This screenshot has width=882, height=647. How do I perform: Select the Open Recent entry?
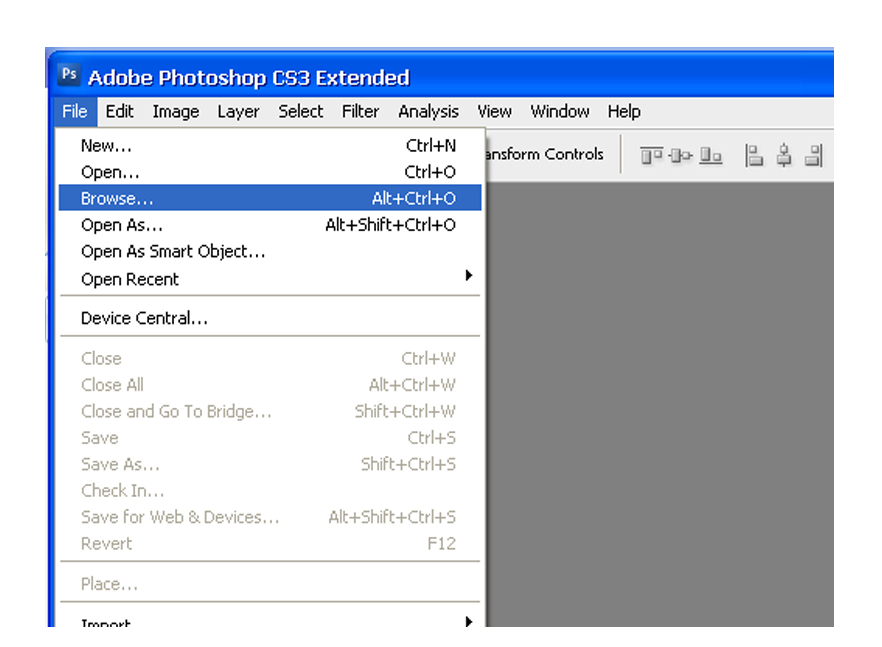270,279
